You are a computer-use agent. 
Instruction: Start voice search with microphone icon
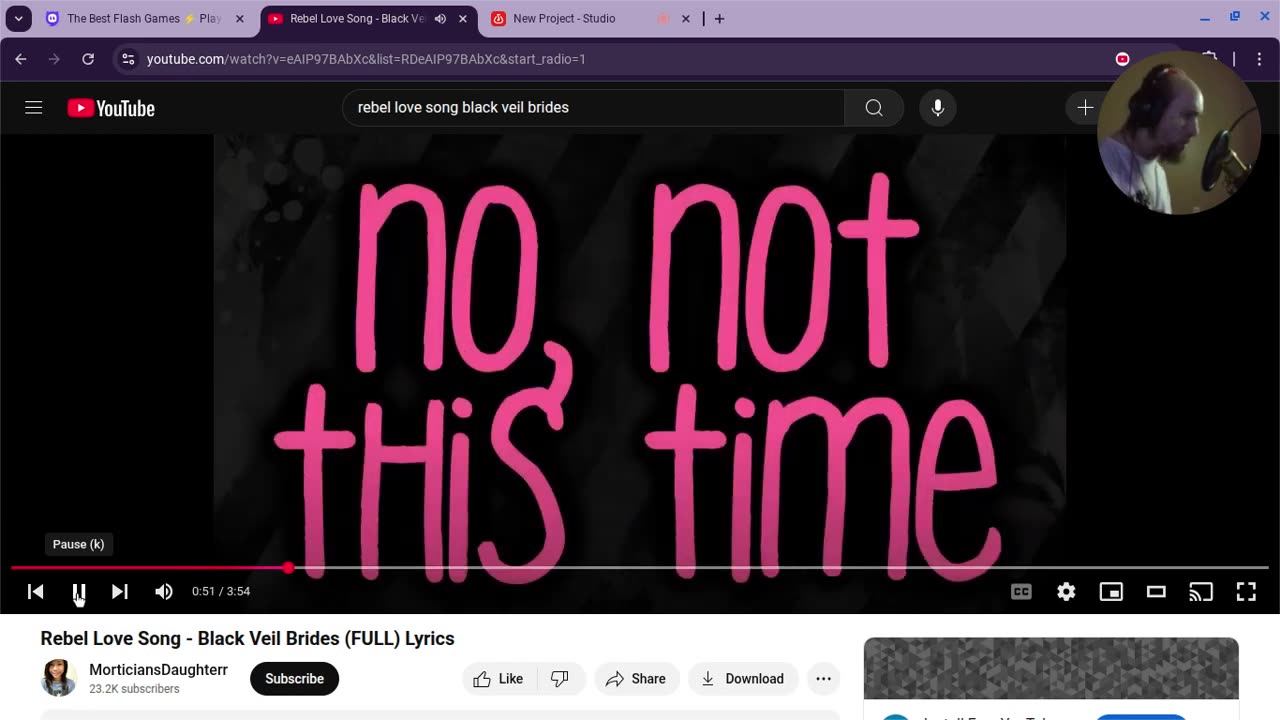pyautogui.click(x=938, y=108)
